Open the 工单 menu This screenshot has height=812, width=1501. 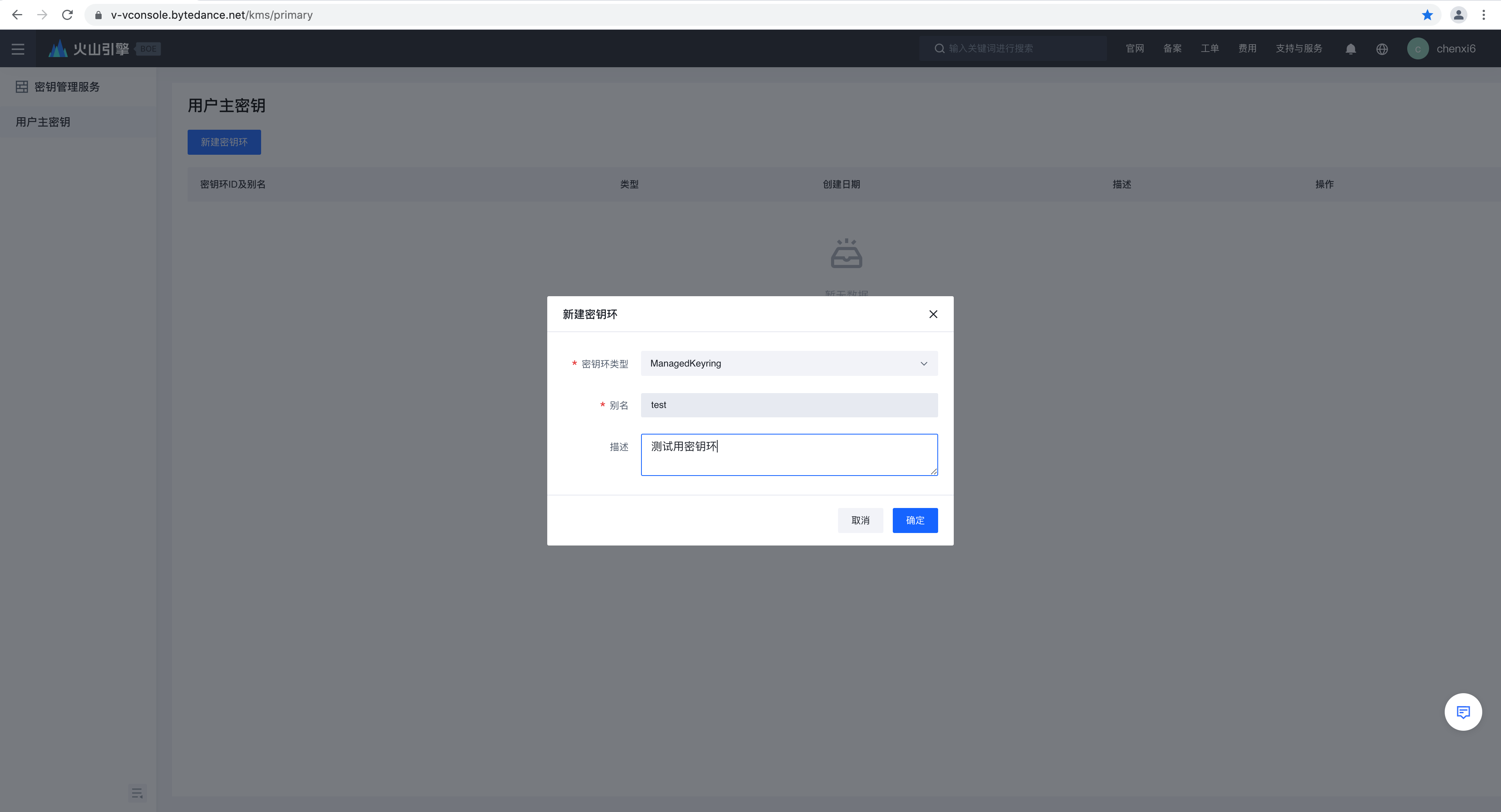tap(1210, 48)
